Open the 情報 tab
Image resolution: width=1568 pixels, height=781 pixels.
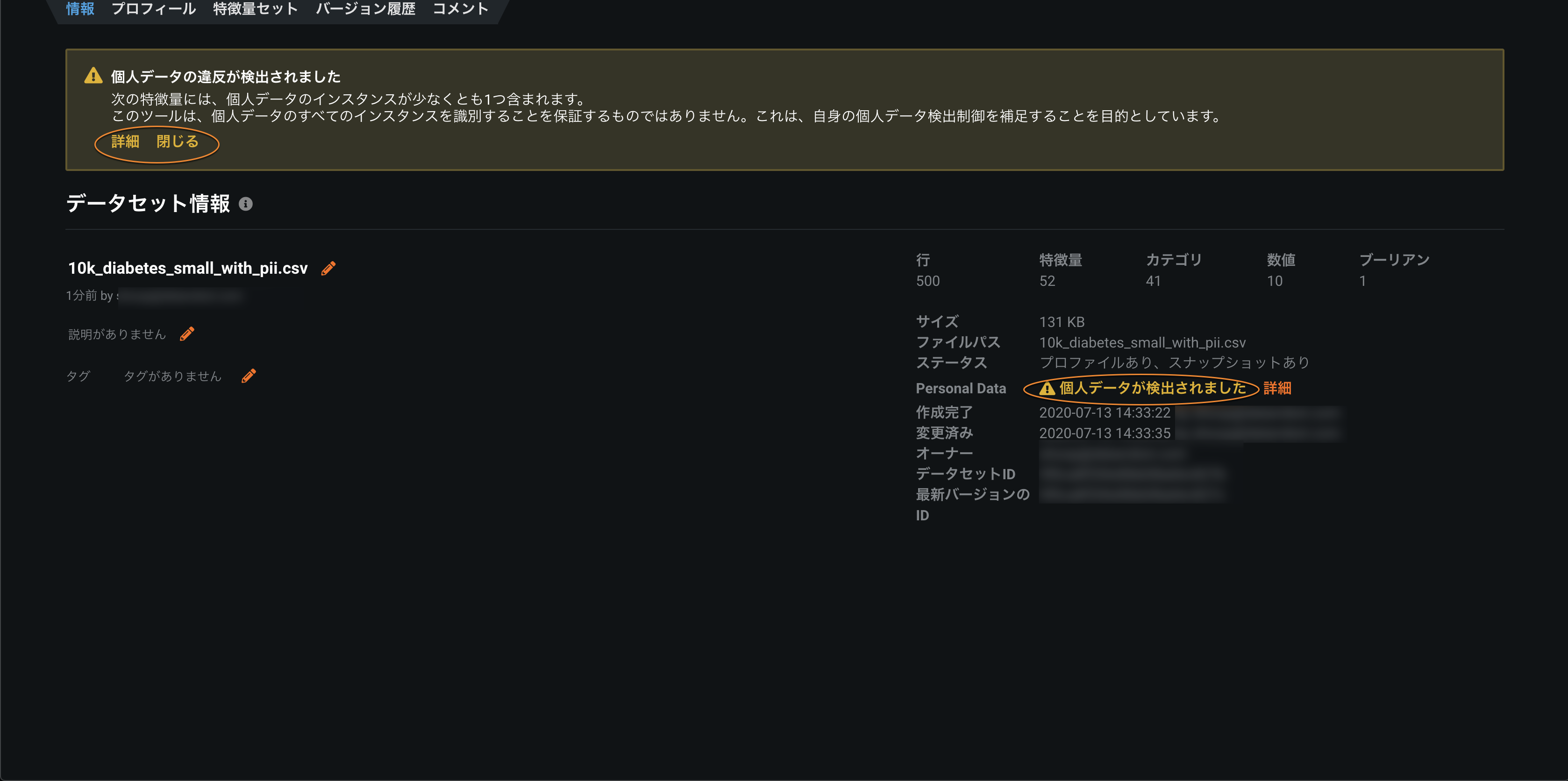click(80, 8)
